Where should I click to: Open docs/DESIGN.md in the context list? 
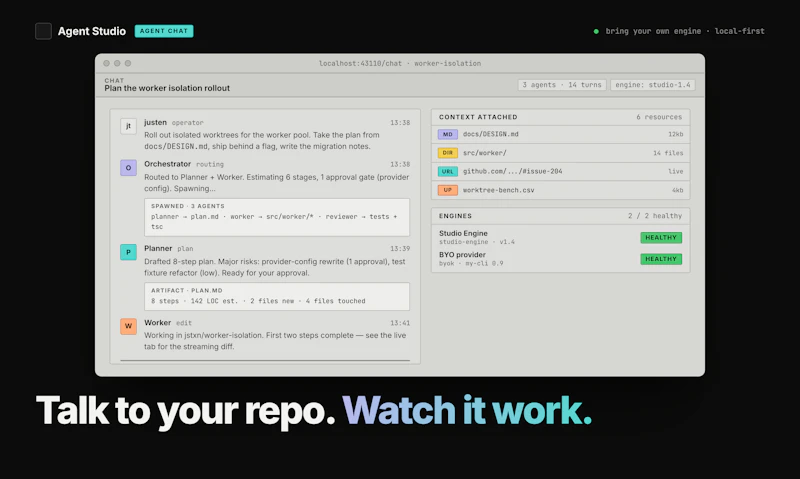pyautogui.click(x=560, y=134)
